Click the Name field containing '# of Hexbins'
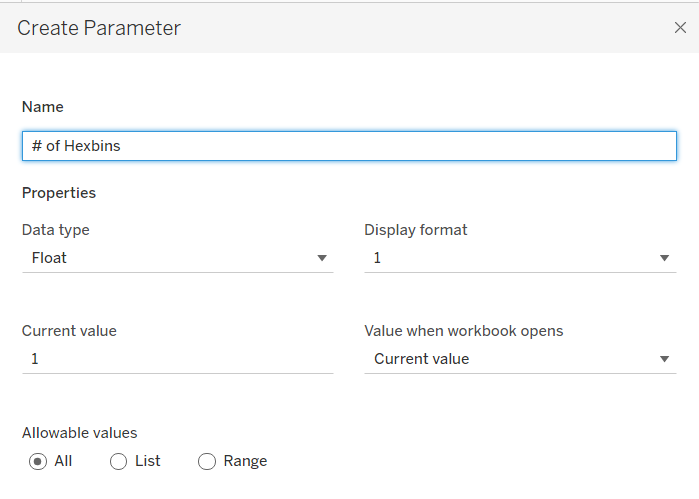The width and height of the screenshot is (699, 499). (349, 146)
